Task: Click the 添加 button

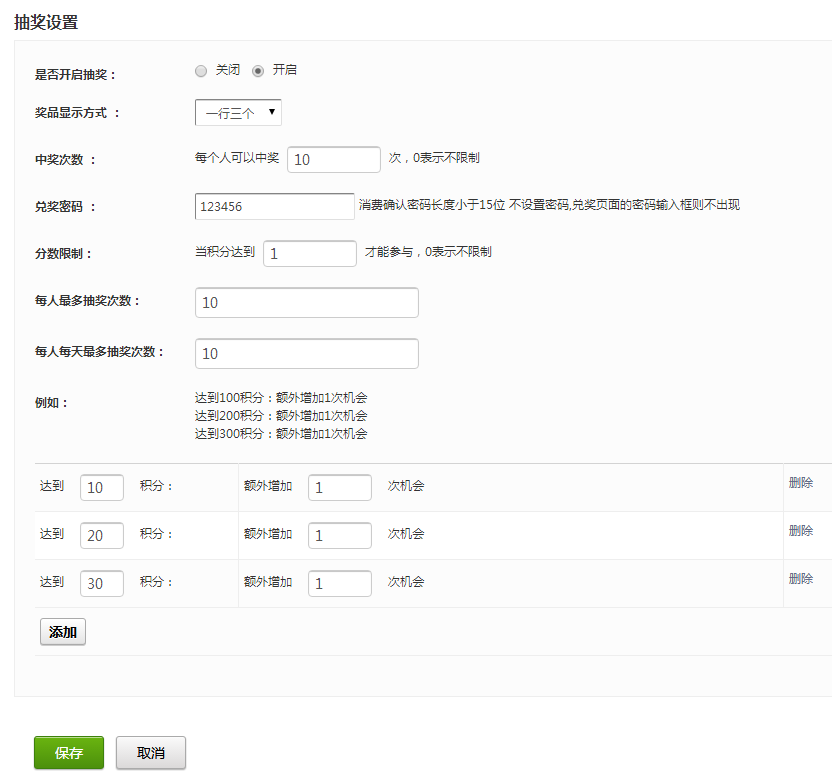Action: coord(63,632)
